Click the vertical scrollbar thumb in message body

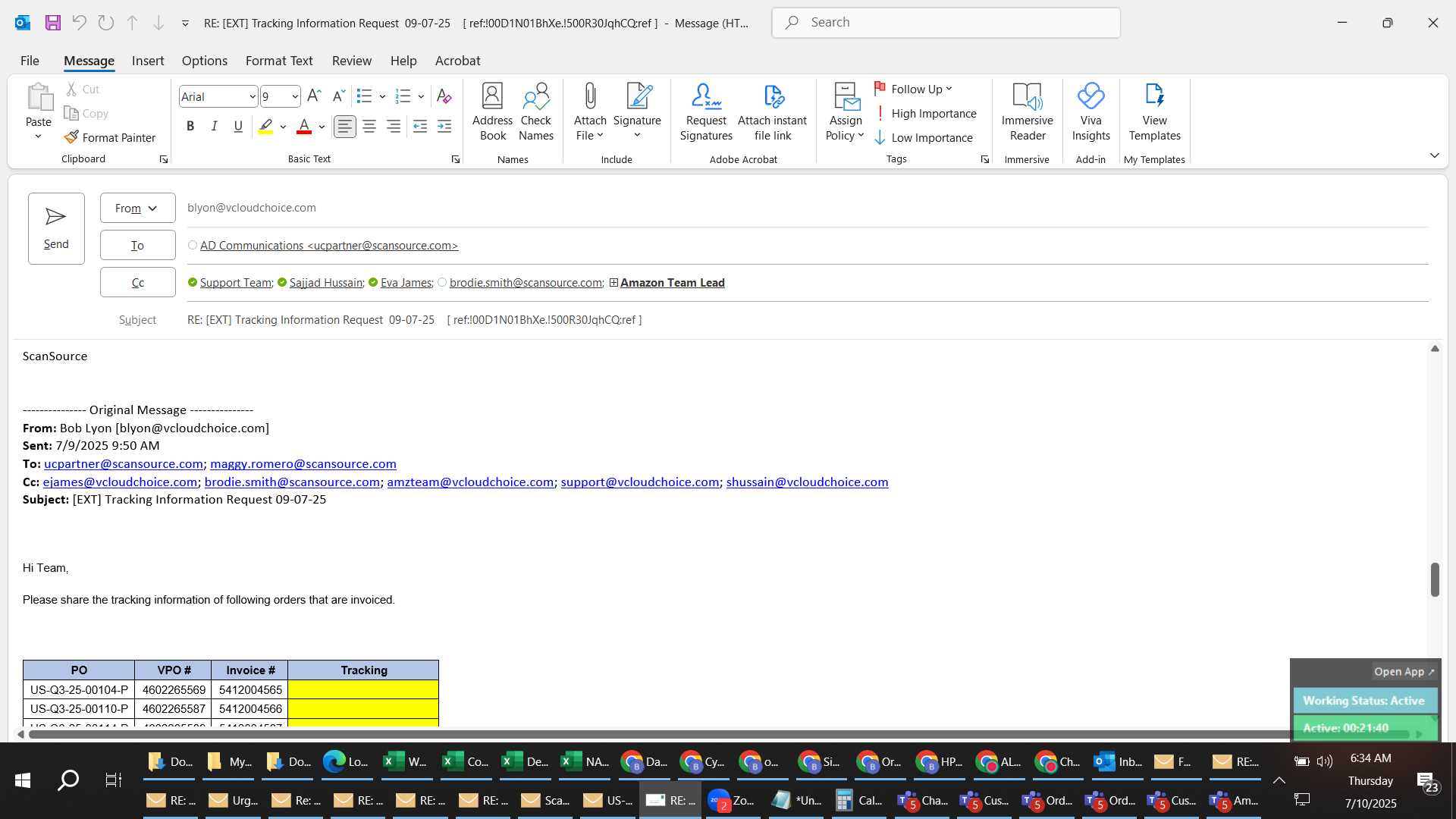pos(1435,579)
